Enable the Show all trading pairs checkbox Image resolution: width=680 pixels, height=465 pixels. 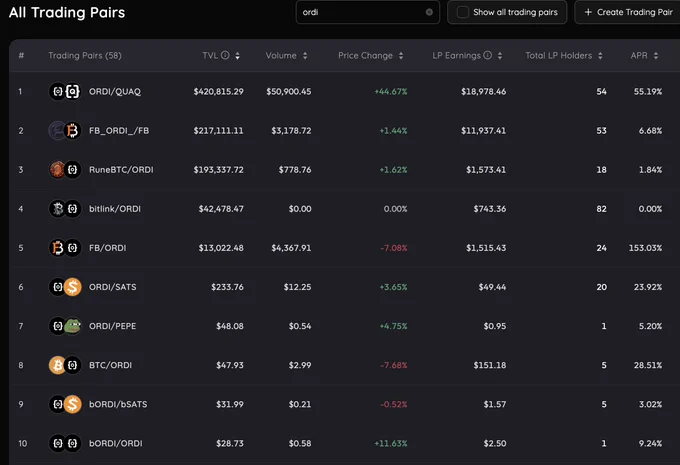463,12
